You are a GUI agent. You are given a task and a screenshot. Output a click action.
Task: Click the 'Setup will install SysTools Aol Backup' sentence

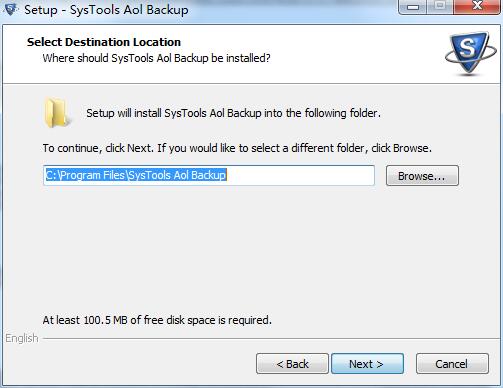click(x=233, y=113)
